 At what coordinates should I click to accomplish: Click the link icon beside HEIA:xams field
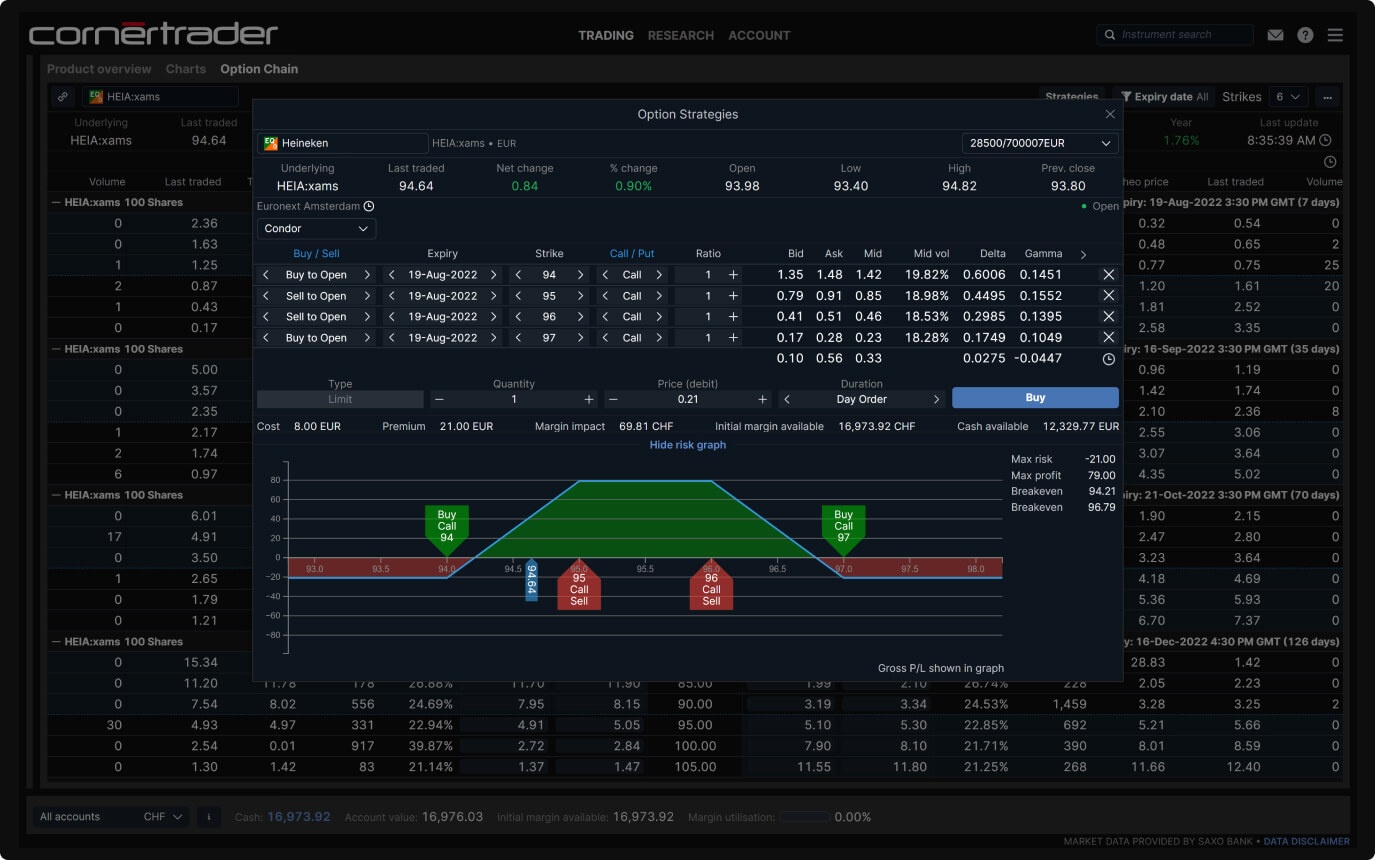pyautogui.click(x=63, y=97)
